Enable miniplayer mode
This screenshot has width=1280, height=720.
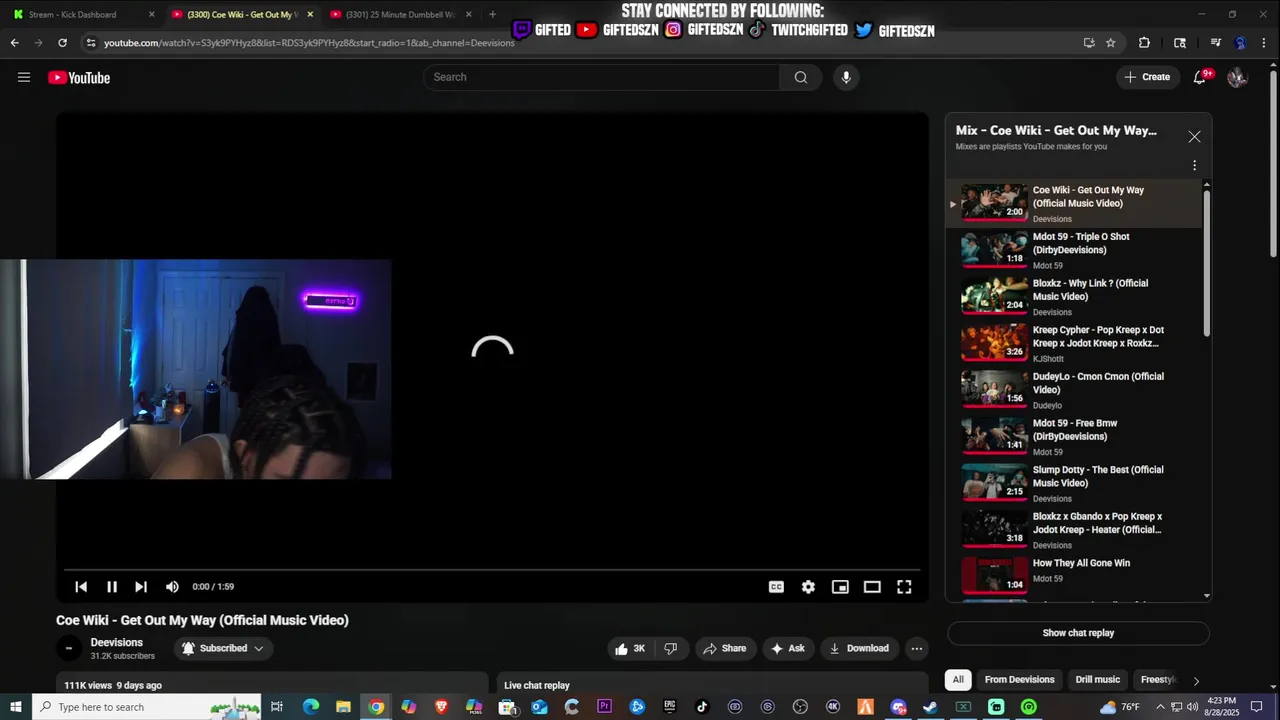840,587
